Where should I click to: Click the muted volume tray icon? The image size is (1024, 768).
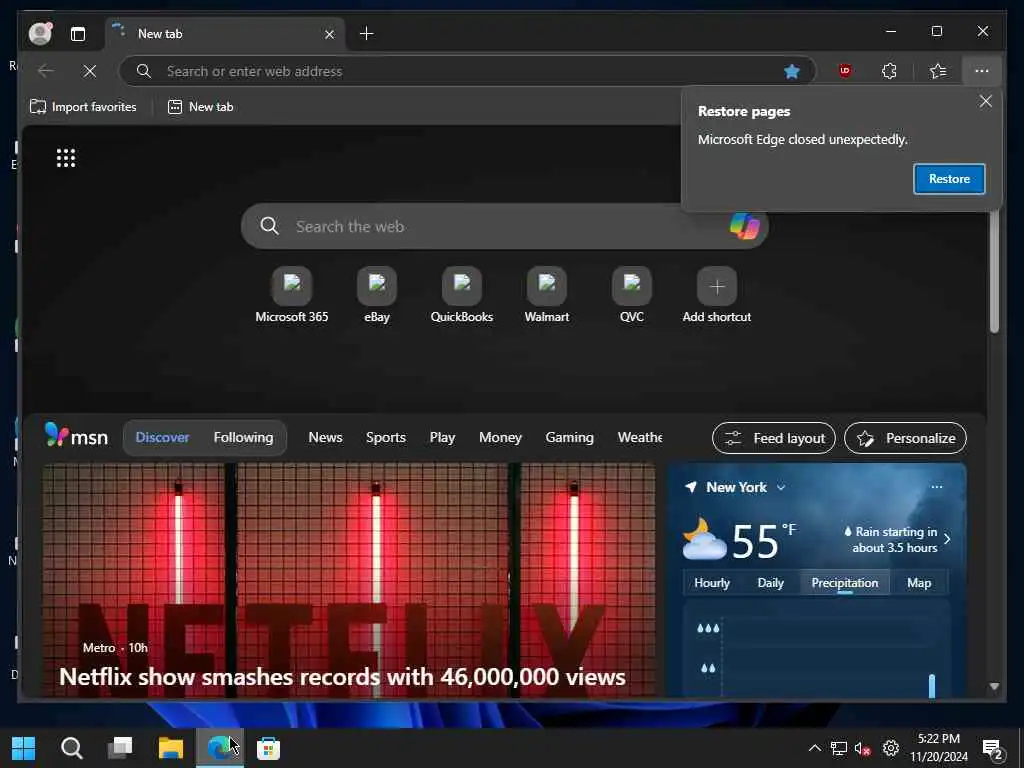pos(863,748)
